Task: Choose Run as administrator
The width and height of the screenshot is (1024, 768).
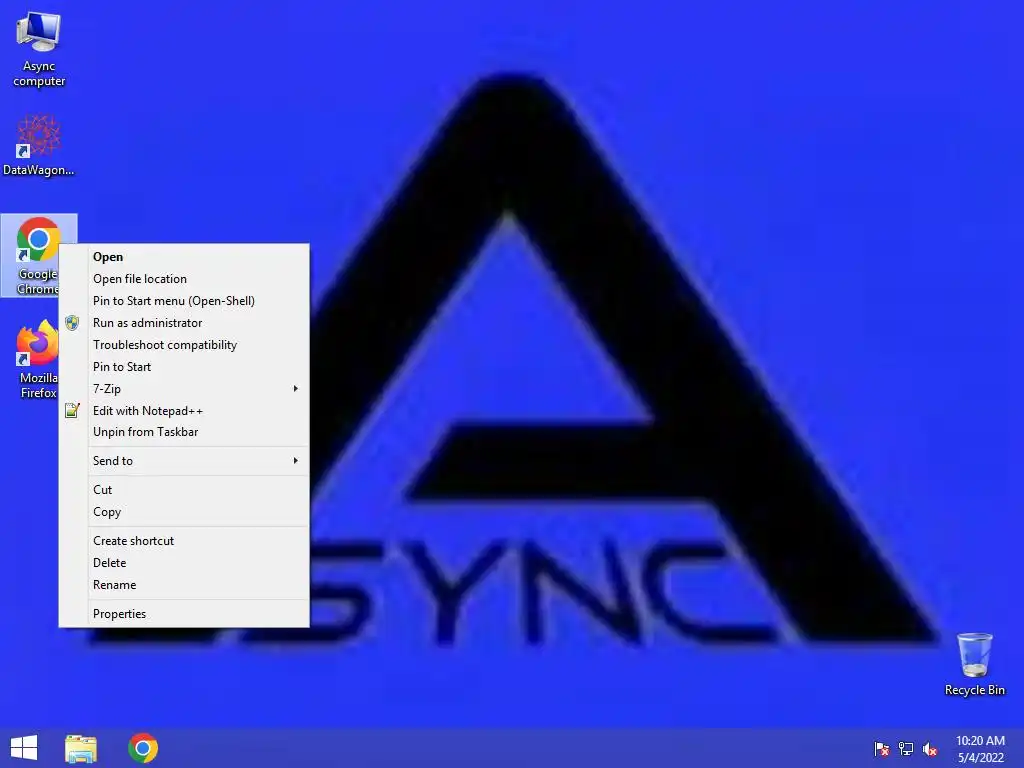Action: tap(184, 323)
